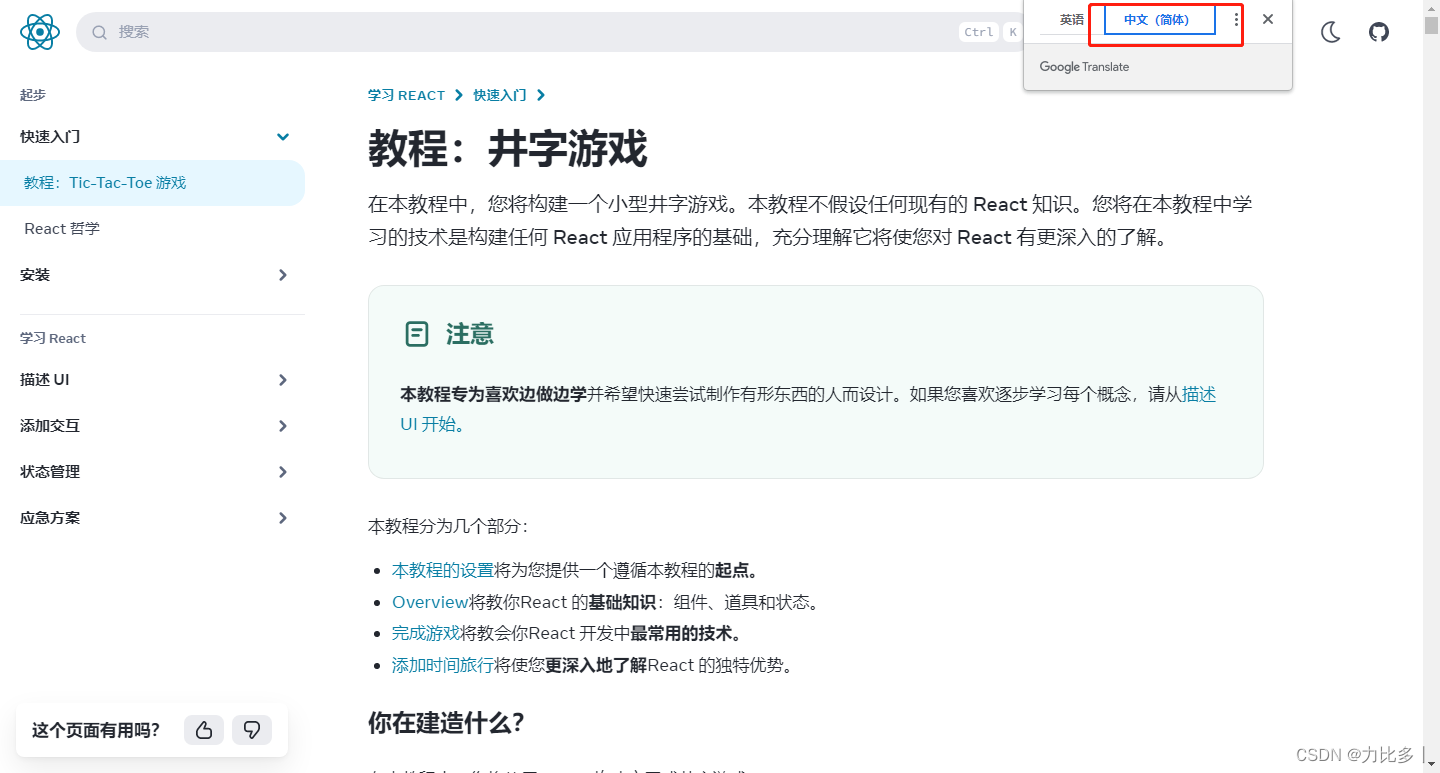Expand the 描述 UI section chevron
The width and height of the screenshot is (1440, 773).
(283, 380)
